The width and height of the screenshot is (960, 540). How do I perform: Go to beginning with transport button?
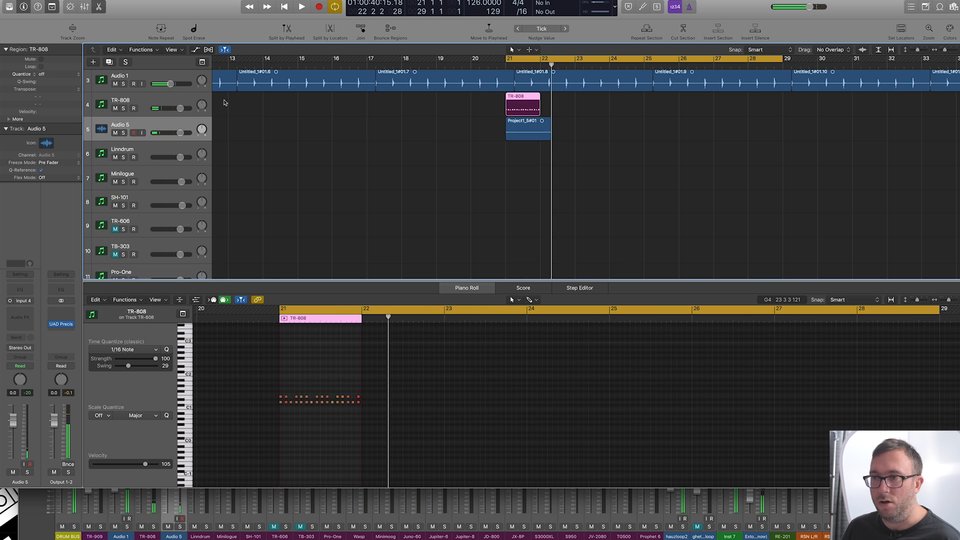(284, 7)
